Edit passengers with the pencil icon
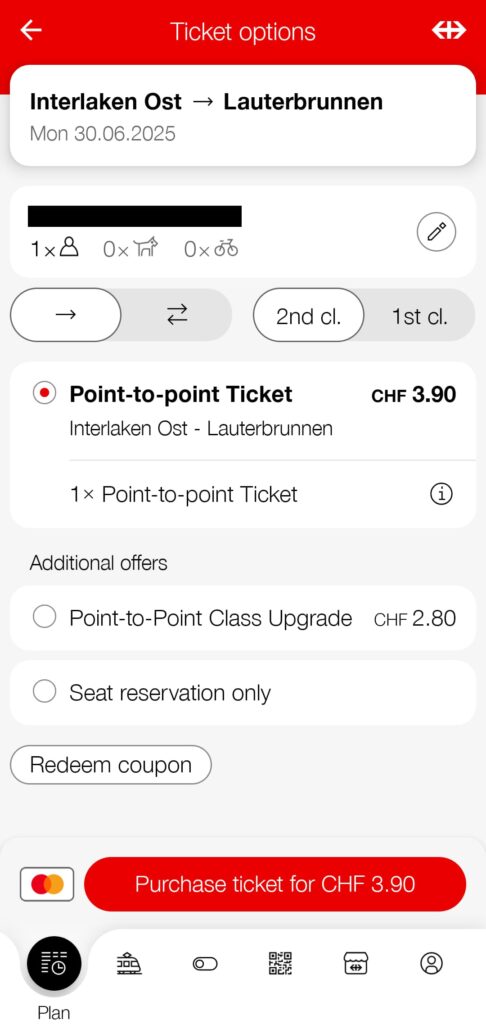 (436, 232)
